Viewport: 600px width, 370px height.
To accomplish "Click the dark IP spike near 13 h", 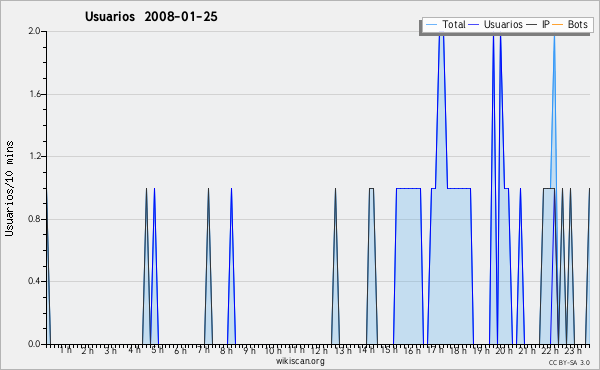I will (x=335, y=266).
